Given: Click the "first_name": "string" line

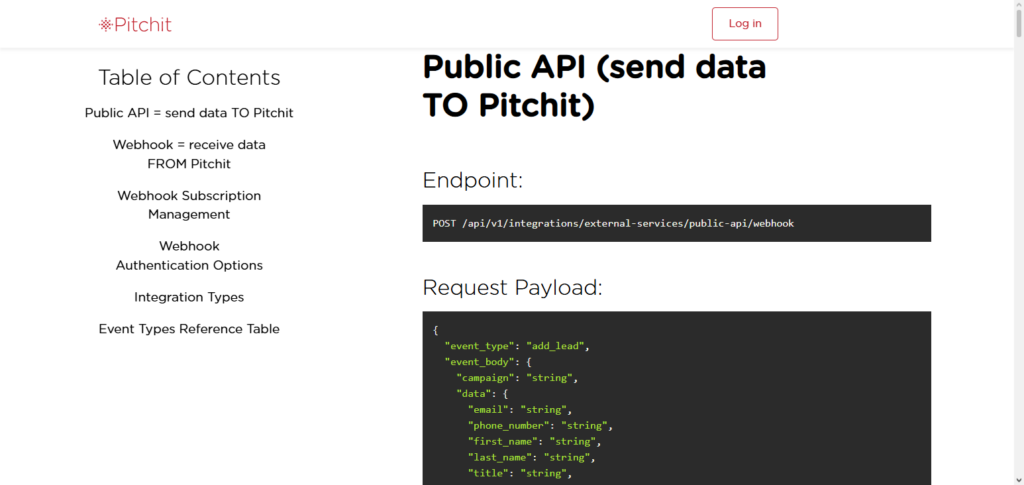Looking at the screenshot, I should (x=534, y=442).
